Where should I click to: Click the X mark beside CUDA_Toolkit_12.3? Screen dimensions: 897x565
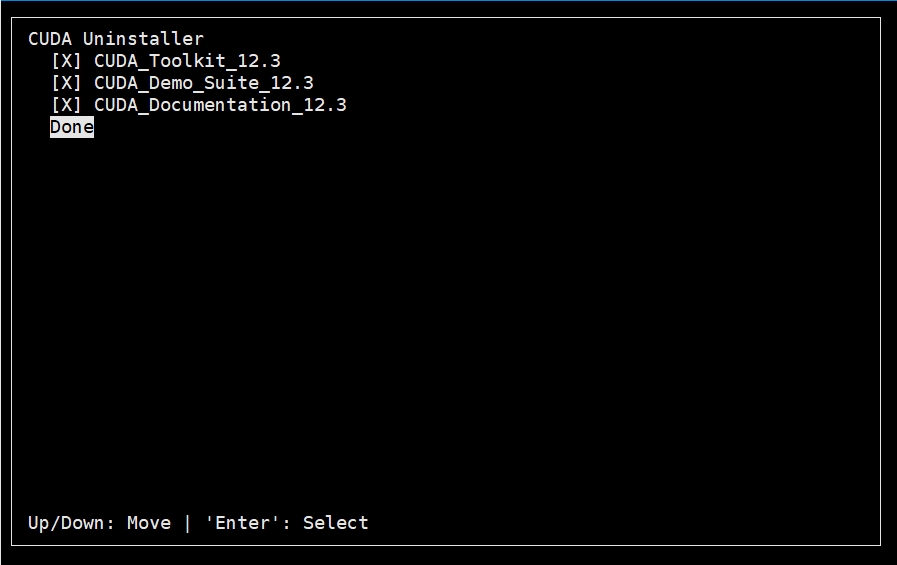(x=66, y=61)
